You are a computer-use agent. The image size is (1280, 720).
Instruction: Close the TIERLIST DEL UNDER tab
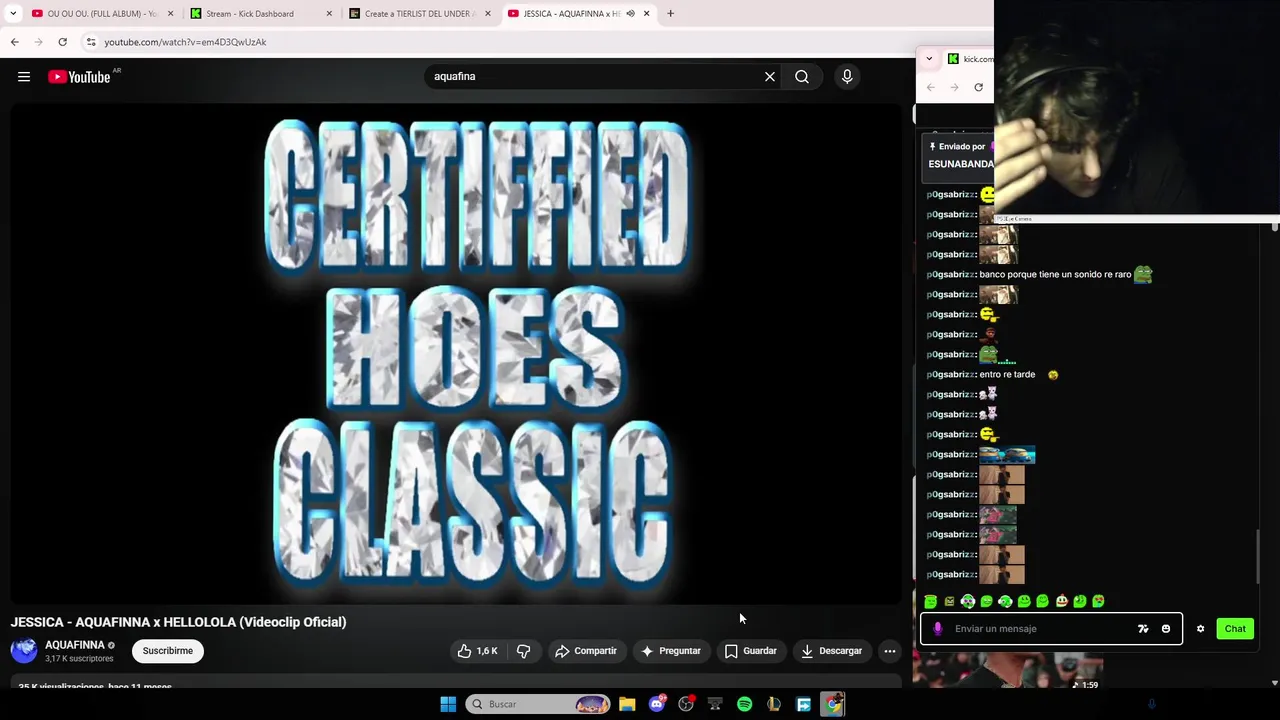pos(487,13)
